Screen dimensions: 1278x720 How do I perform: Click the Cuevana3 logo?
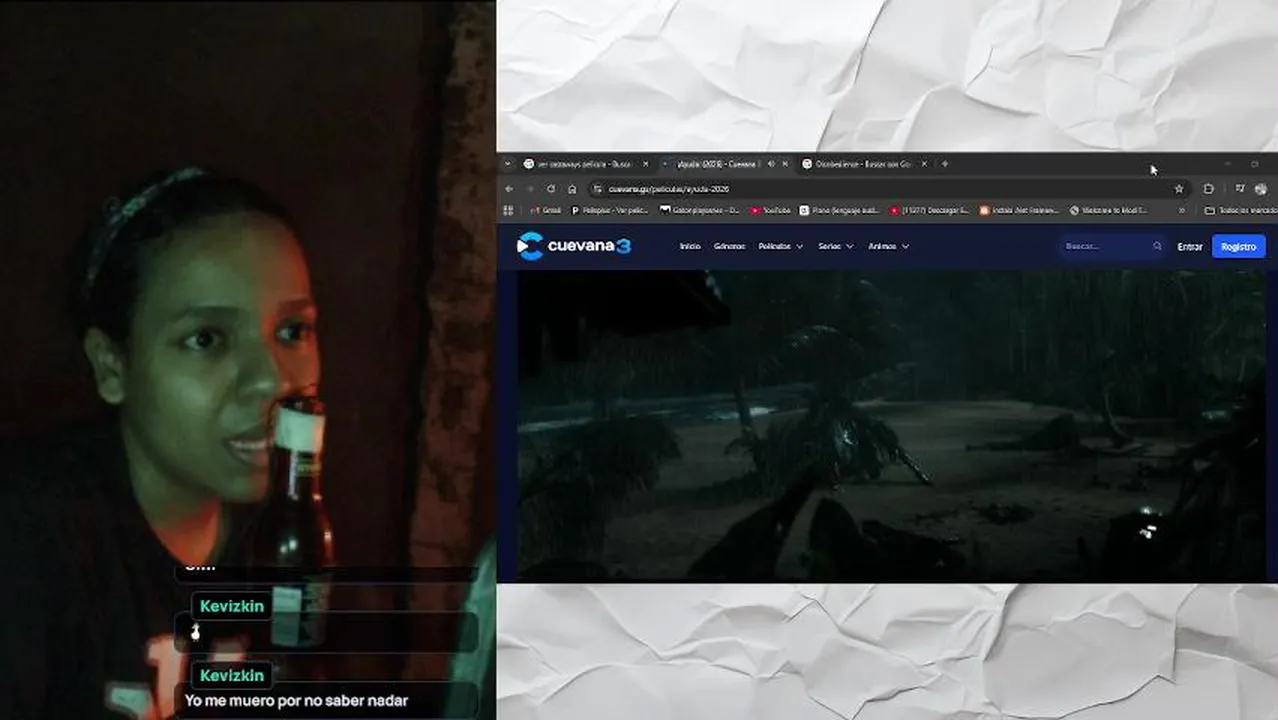(x=574, y=246)
